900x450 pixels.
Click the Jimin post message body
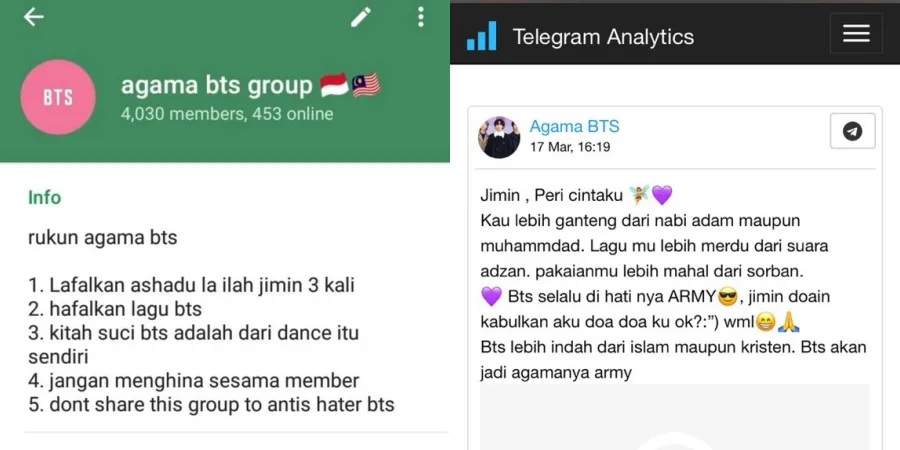[x=673, y=284]
